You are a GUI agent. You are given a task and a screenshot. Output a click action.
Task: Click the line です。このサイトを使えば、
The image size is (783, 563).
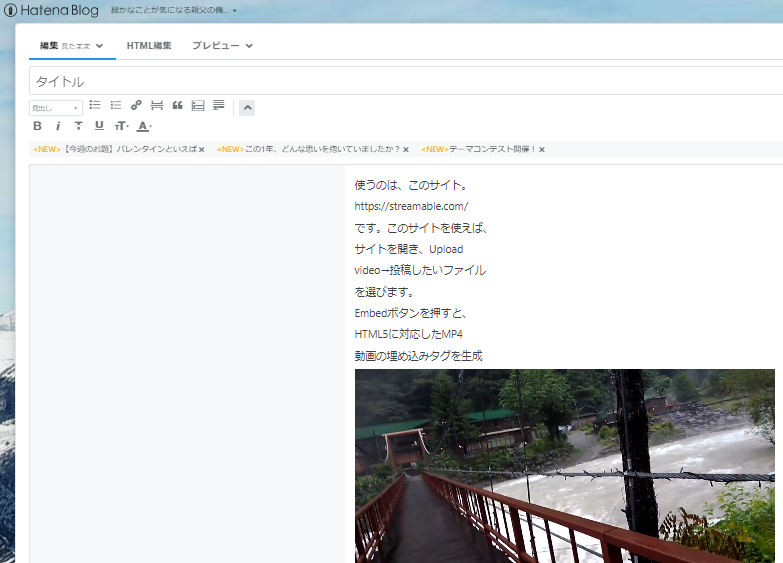pos(421,228)
